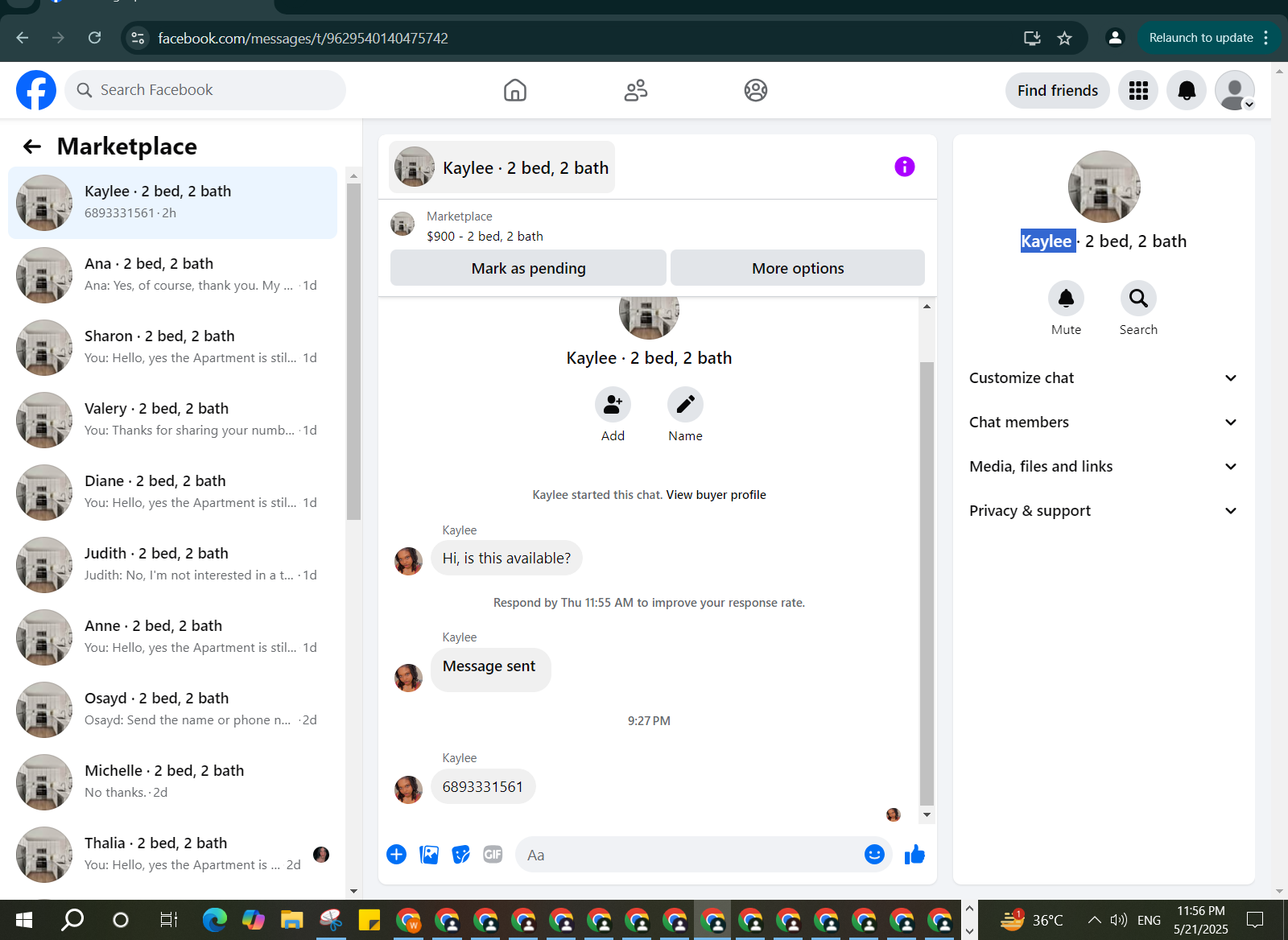
Task: Open Judith 2 bed, 2 bath conversation
Action: click(172, 565)
